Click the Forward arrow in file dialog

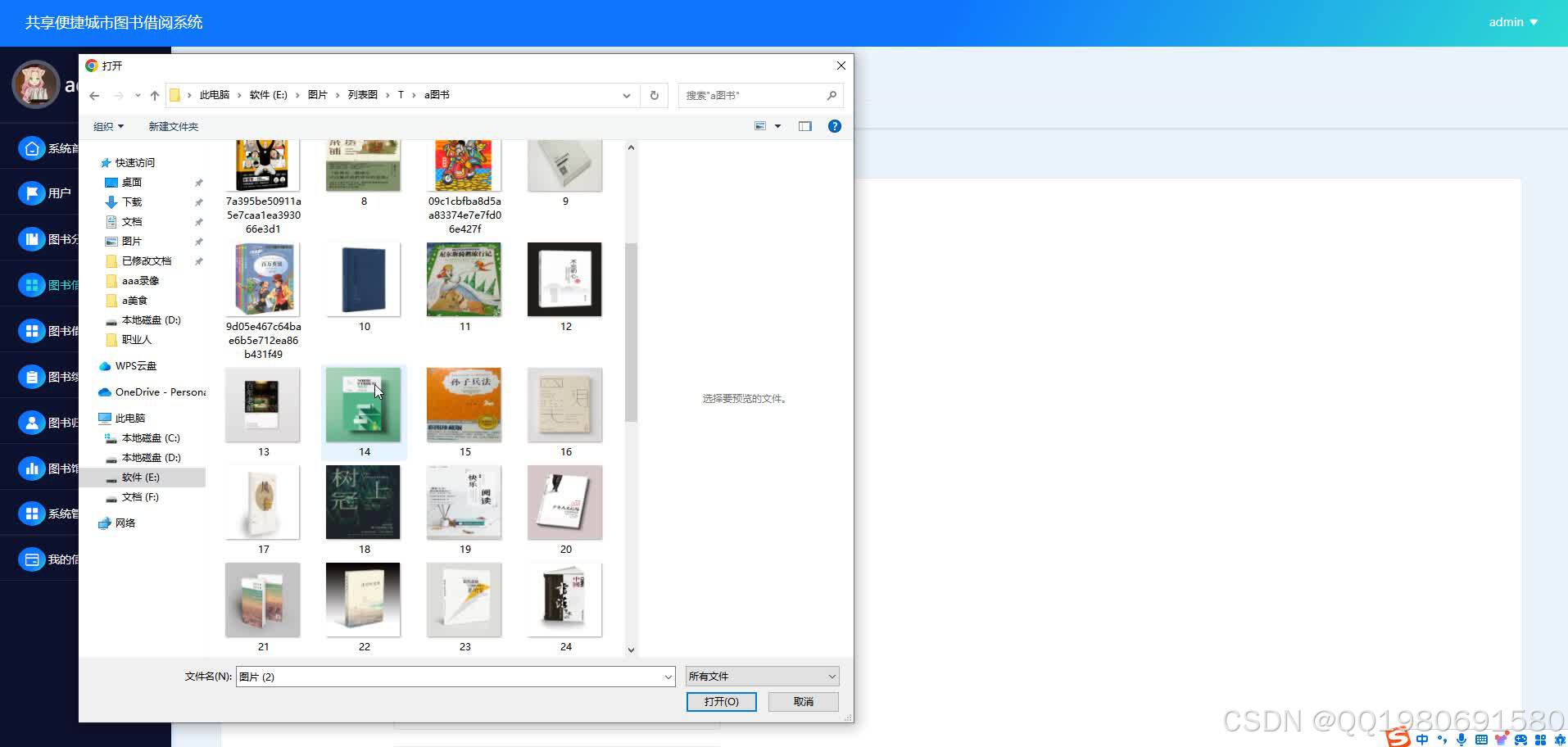[x=119, y=96]
